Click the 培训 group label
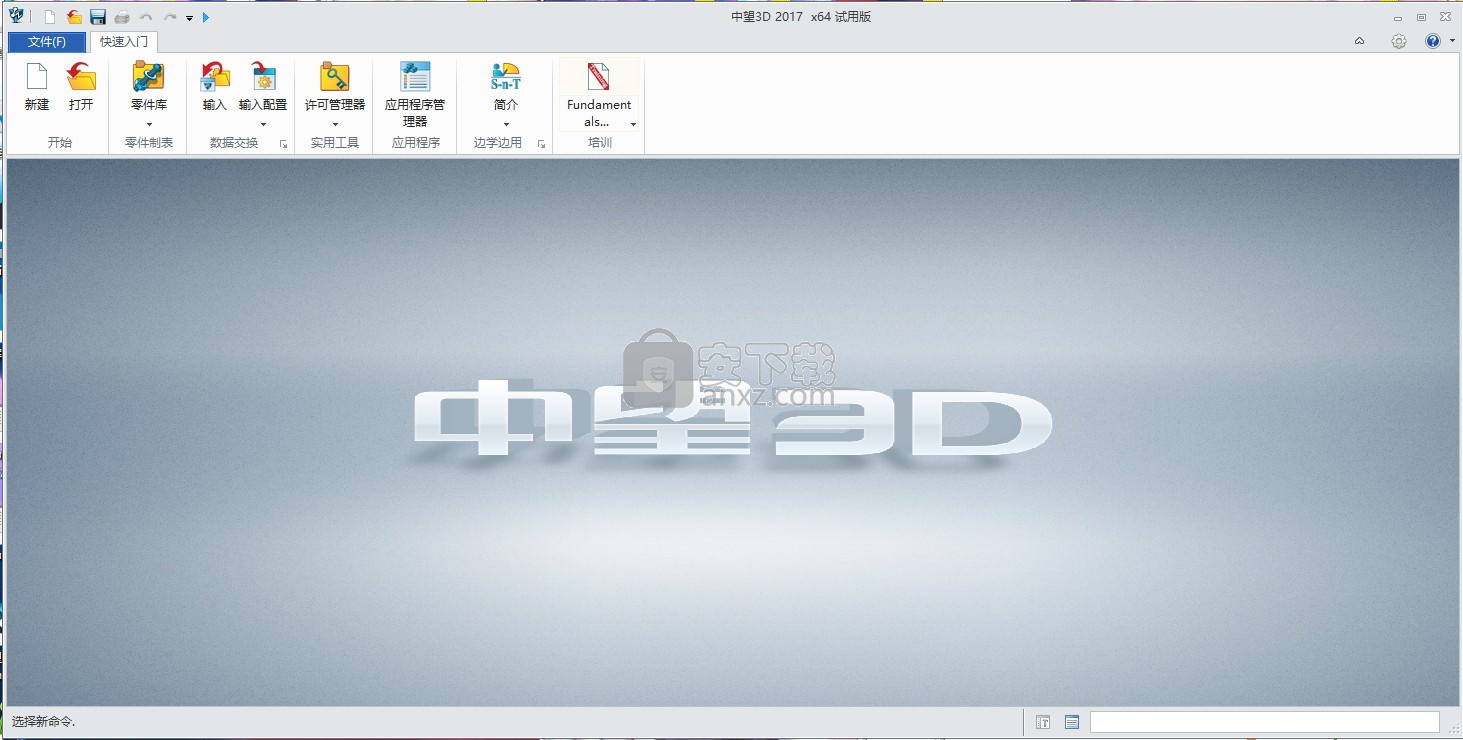This screenshot has width=1463, height=740. 600,143
